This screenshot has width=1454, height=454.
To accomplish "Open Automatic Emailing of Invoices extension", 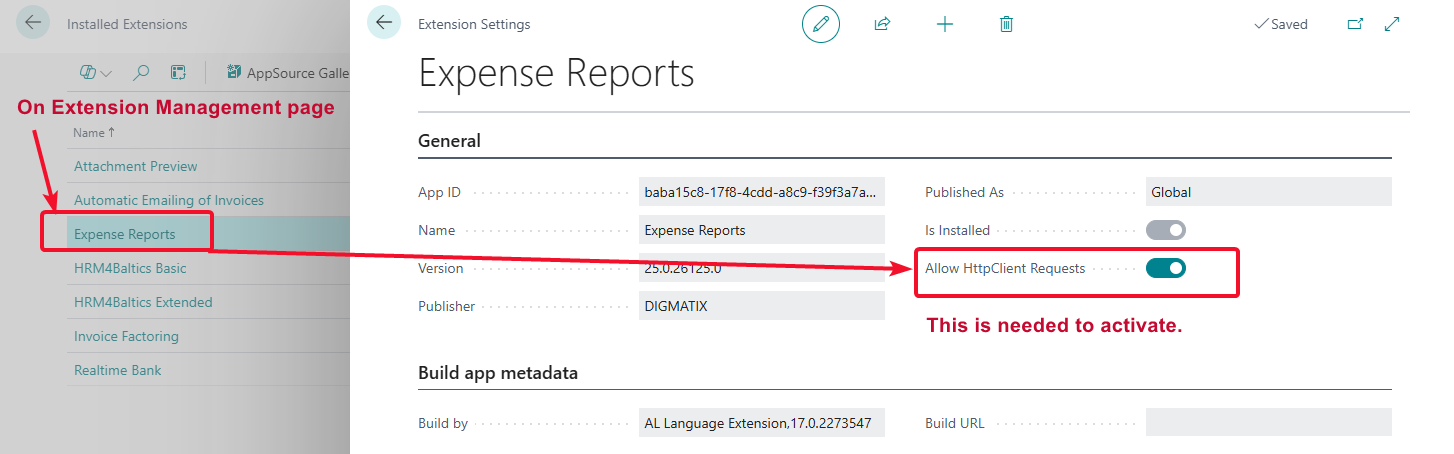I will click(x=169, y=200).
